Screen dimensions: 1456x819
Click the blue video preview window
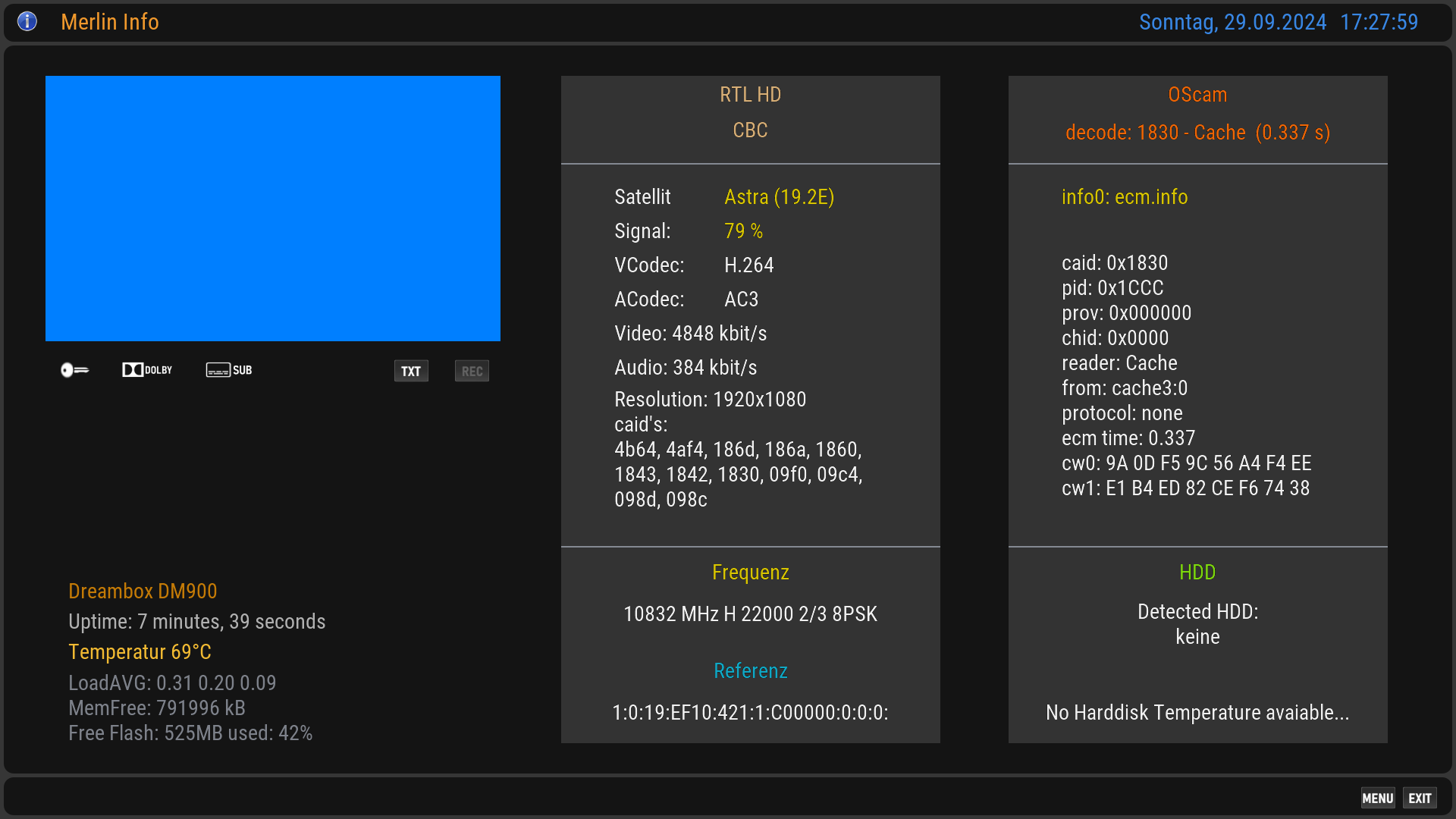tap(273, 209)
